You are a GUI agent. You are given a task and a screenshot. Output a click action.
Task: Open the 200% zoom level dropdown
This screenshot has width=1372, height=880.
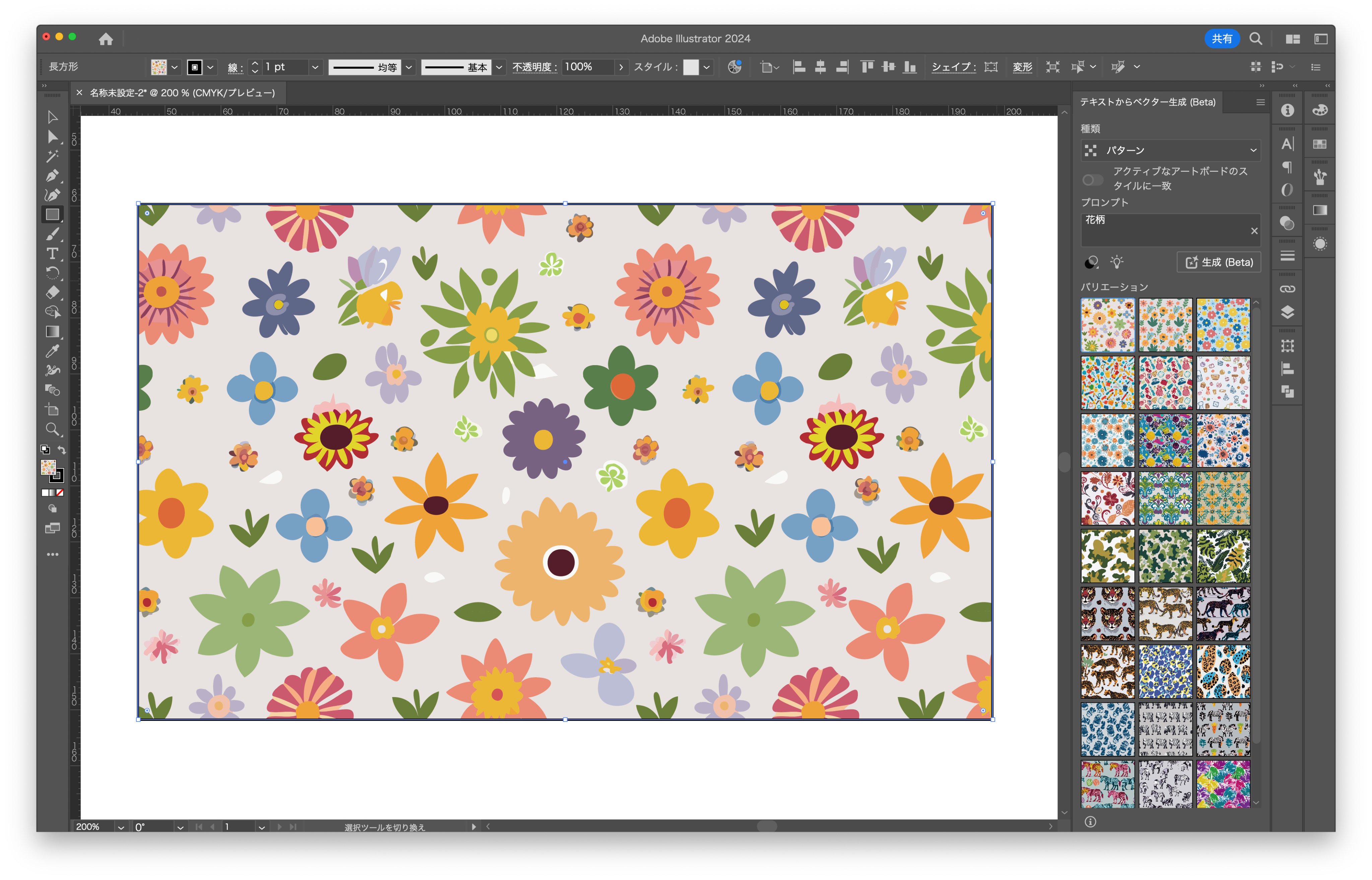click(121, 827)
